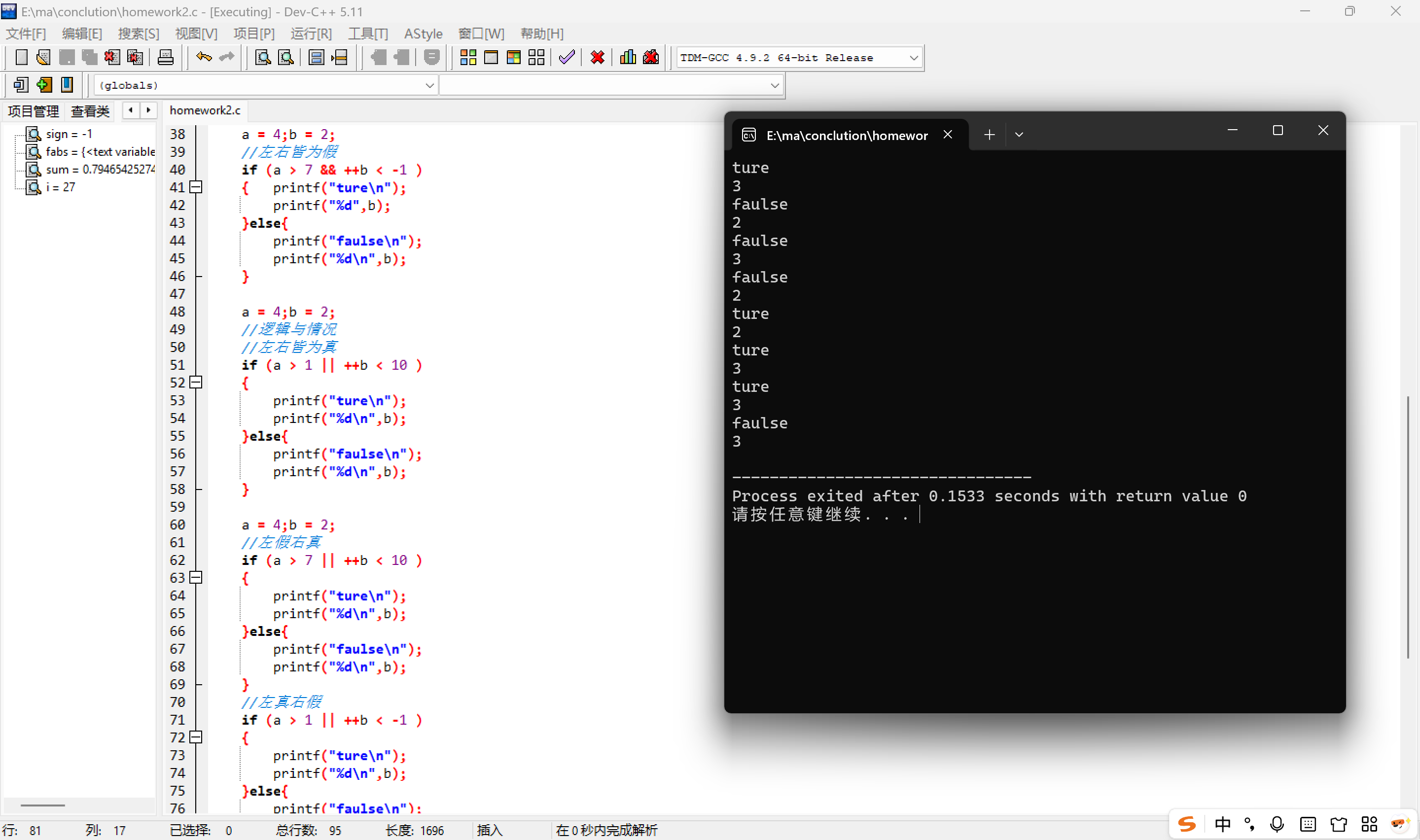Collapse code fold at line 52
Screen dimensions: 1420x840
pos(196,383)
